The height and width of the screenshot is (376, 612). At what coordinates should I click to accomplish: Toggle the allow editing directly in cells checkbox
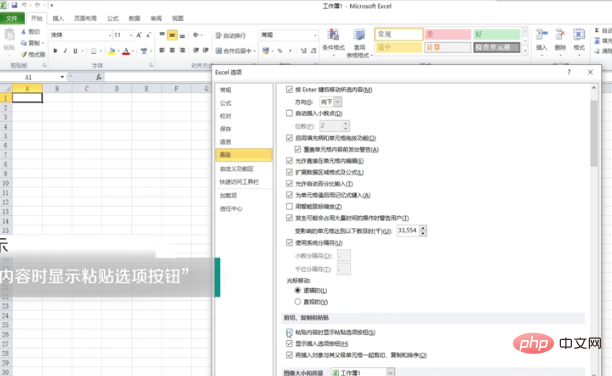pyautogui.click(x=289, y=160)
